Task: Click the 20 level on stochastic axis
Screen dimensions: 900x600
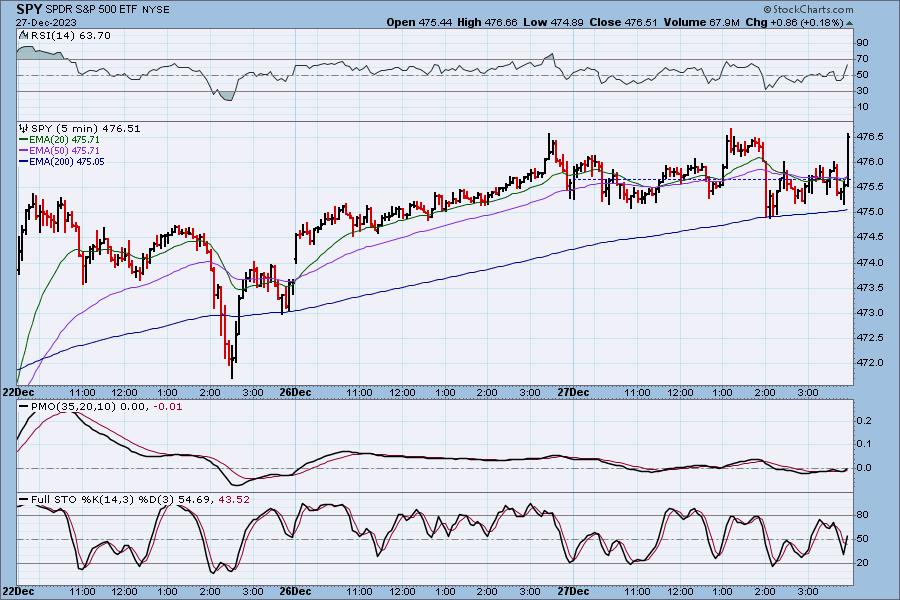Action: click(x=863, y=563)
